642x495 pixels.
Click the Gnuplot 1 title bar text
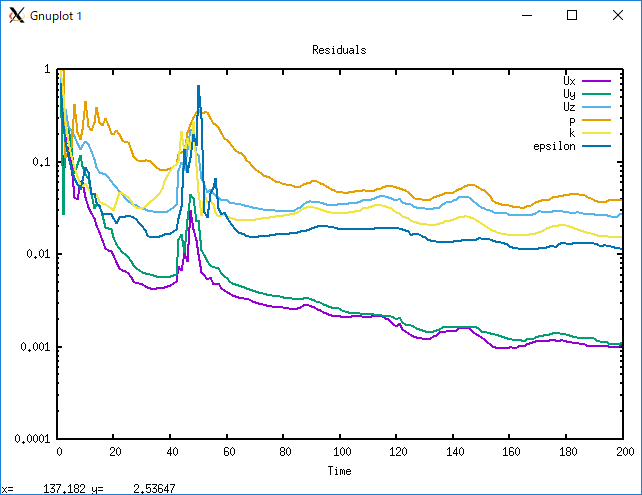(56, 16)
